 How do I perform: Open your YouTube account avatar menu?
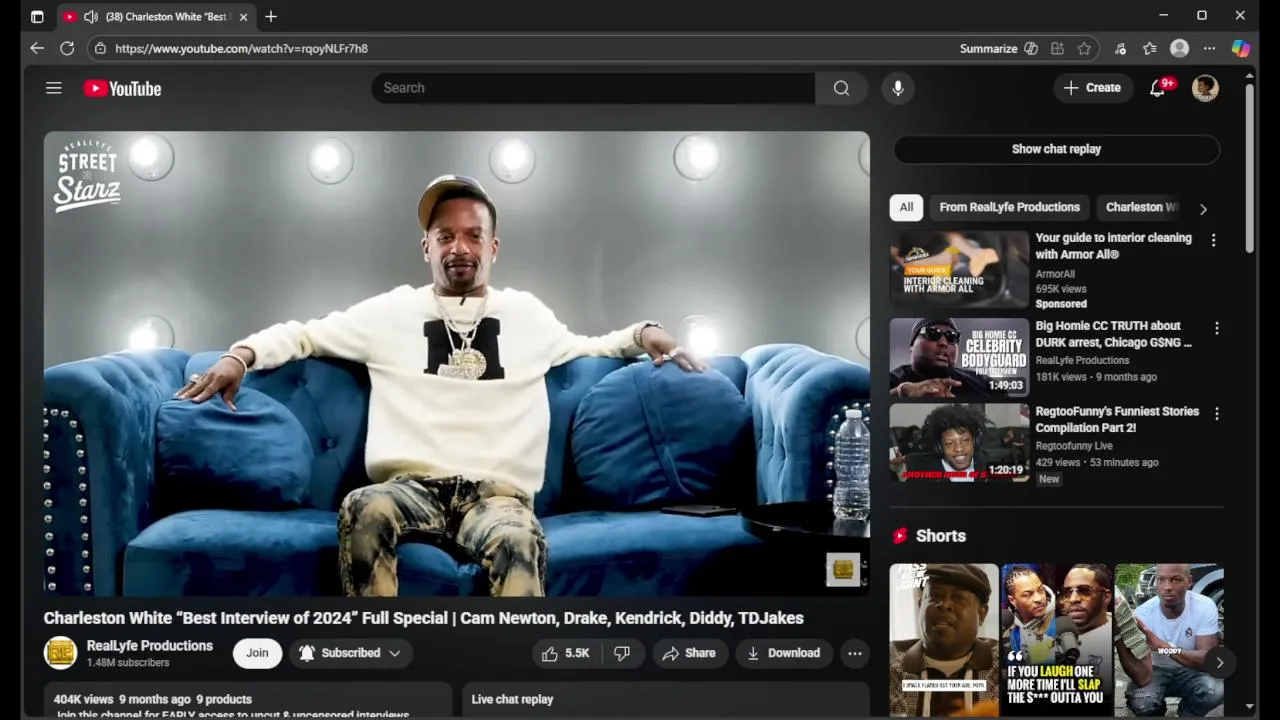[x=1205, y=88]
